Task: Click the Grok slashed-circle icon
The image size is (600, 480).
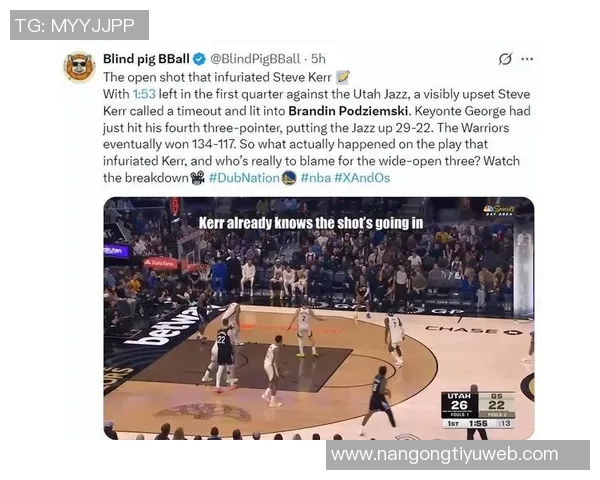Action: (x=505, y=59)
